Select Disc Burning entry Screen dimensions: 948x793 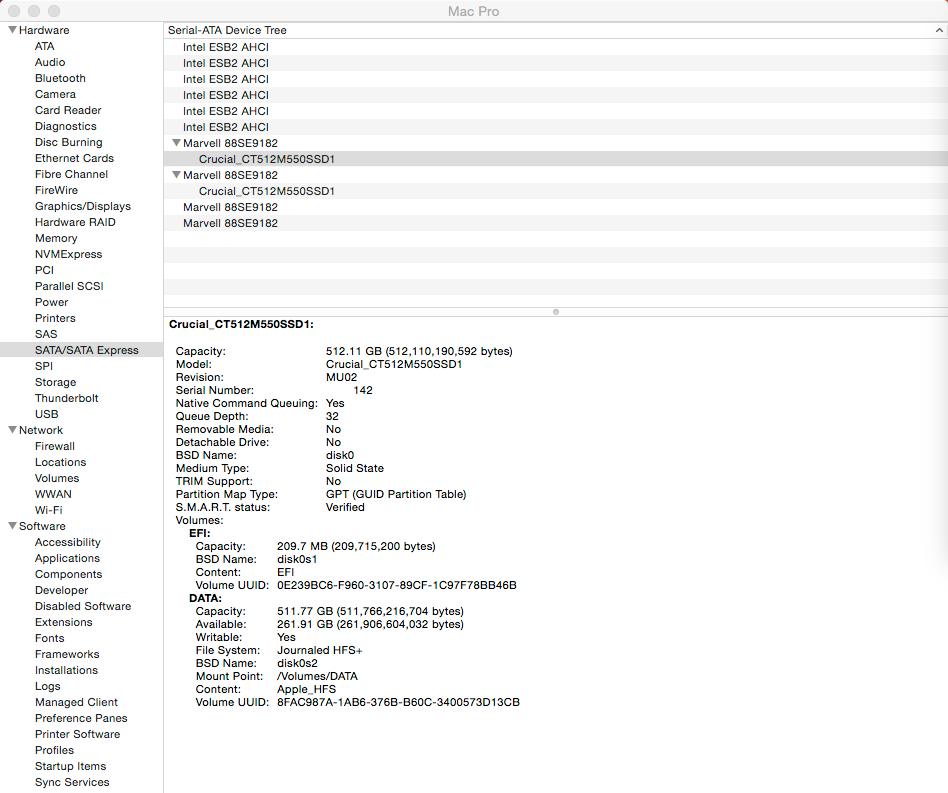(69, 142)
